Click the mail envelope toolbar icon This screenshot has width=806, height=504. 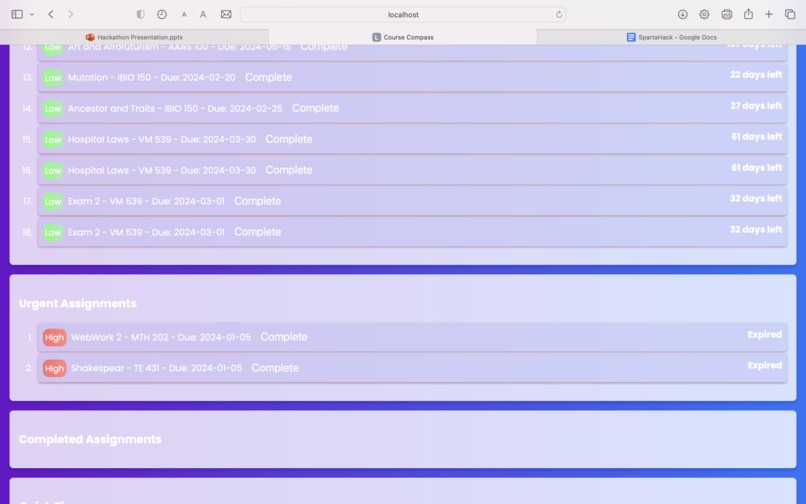(x=226, y=14)
